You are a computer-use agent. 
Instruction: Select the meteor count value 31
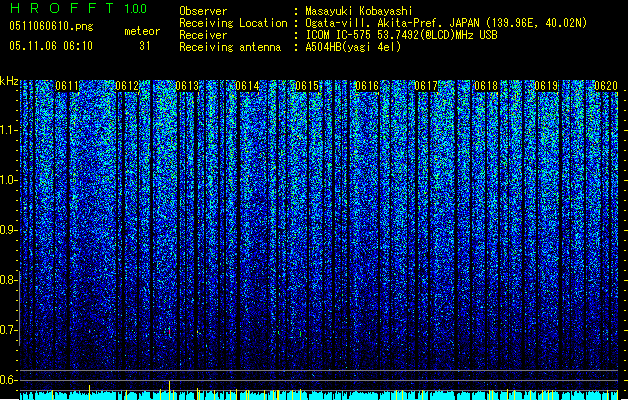[x=145, y=46]
